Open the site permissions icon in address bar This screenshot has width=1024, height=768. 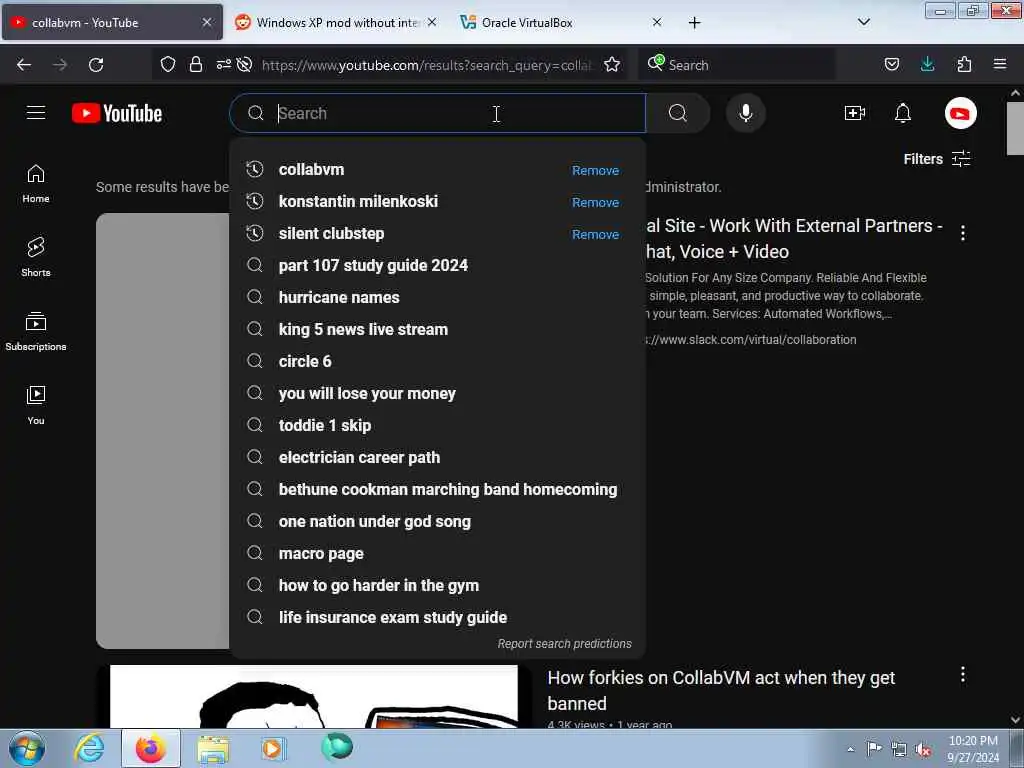point(223,65)
